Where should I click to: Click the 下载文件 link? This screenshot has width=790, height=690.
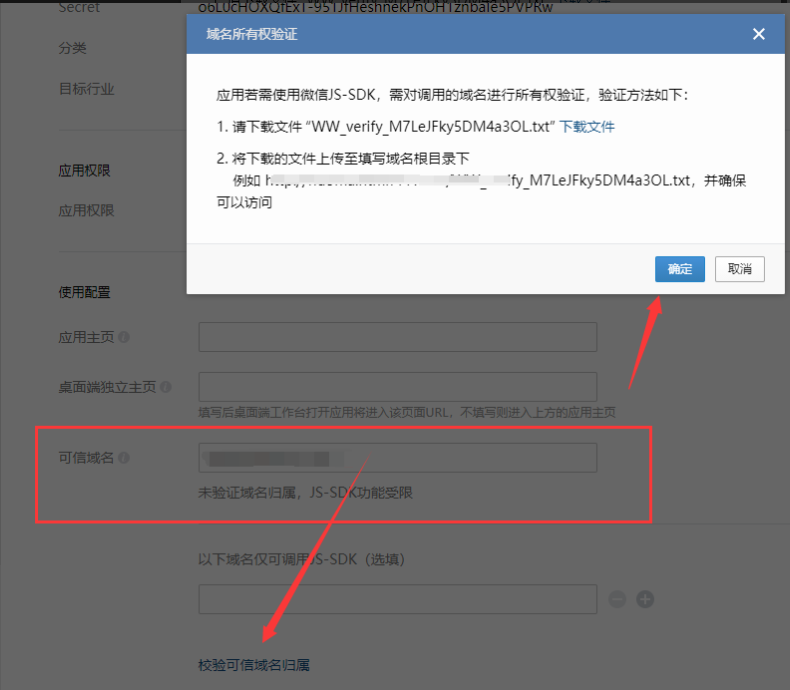[x=587, y=127]
